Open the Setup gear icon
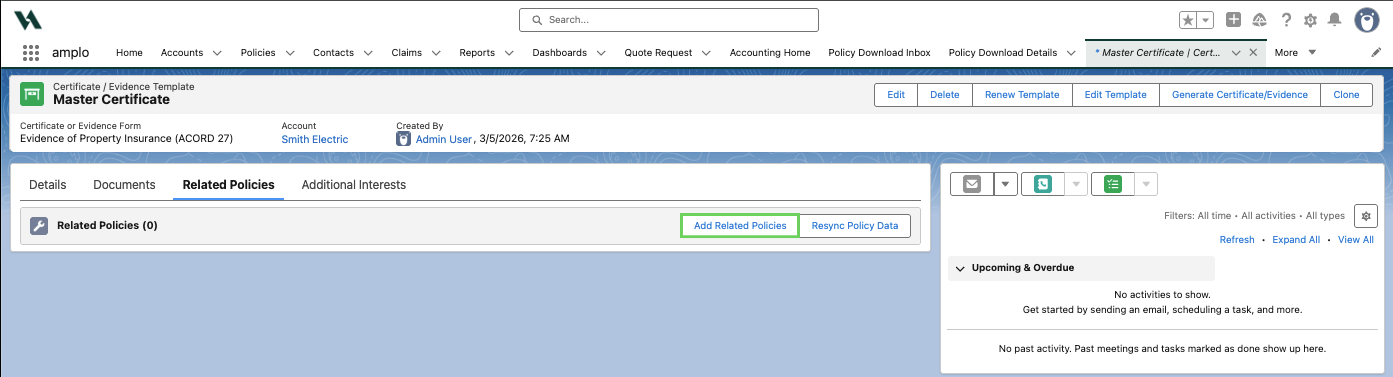Screen dimensions: 1393x377 (x=1310, y=20)
